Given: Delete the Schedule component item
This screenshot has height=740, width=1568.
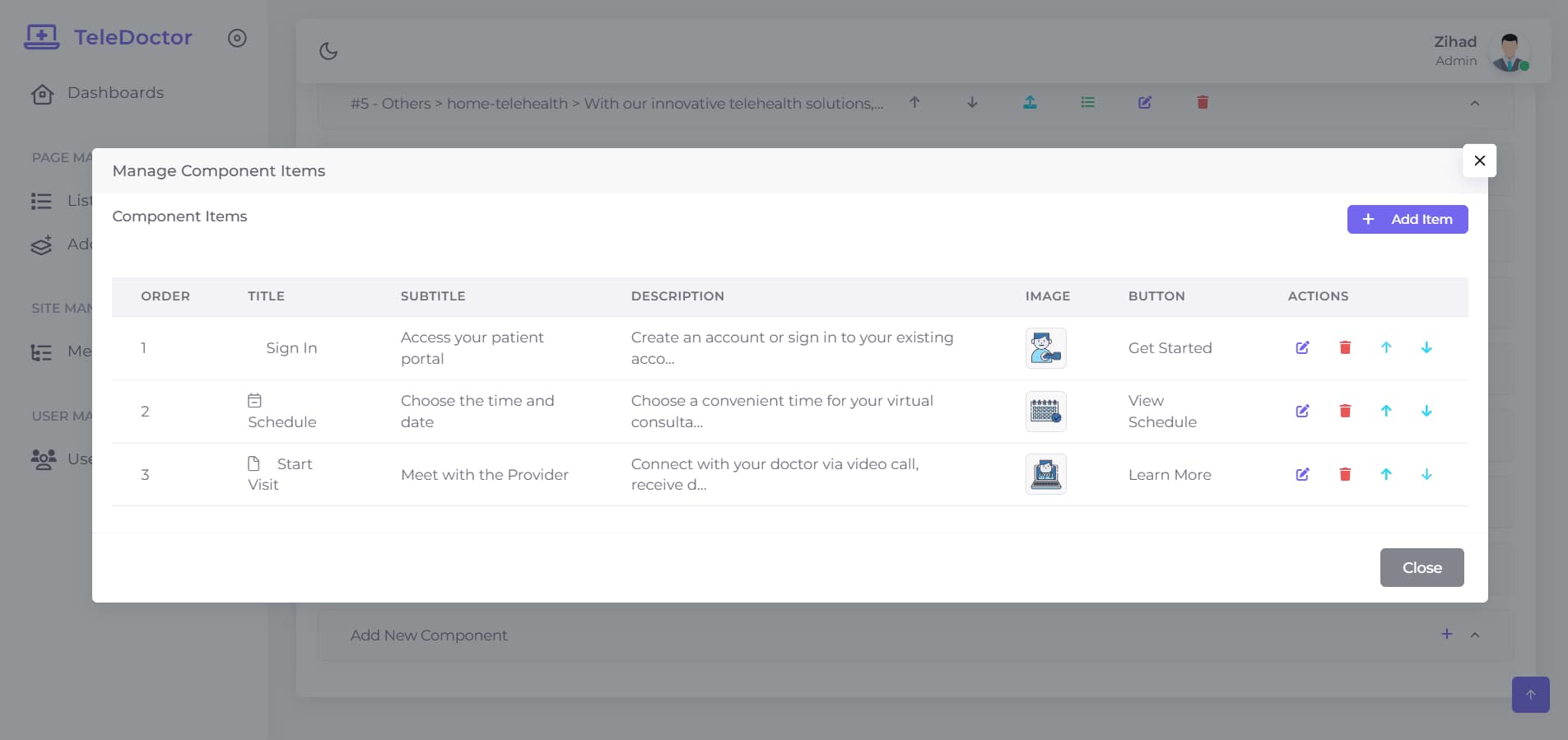Looking at the screenshot, I should pyautogui.click(x=1345, y=411).
